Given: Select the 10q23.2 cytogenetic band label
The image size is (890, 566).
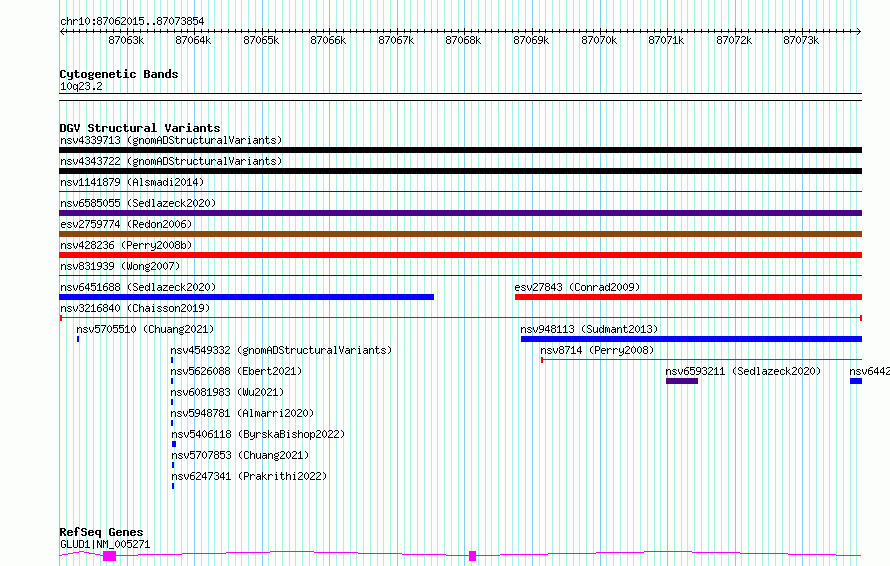Looking at the screenshot, I should pyautogui.click(x=81, y=86).
